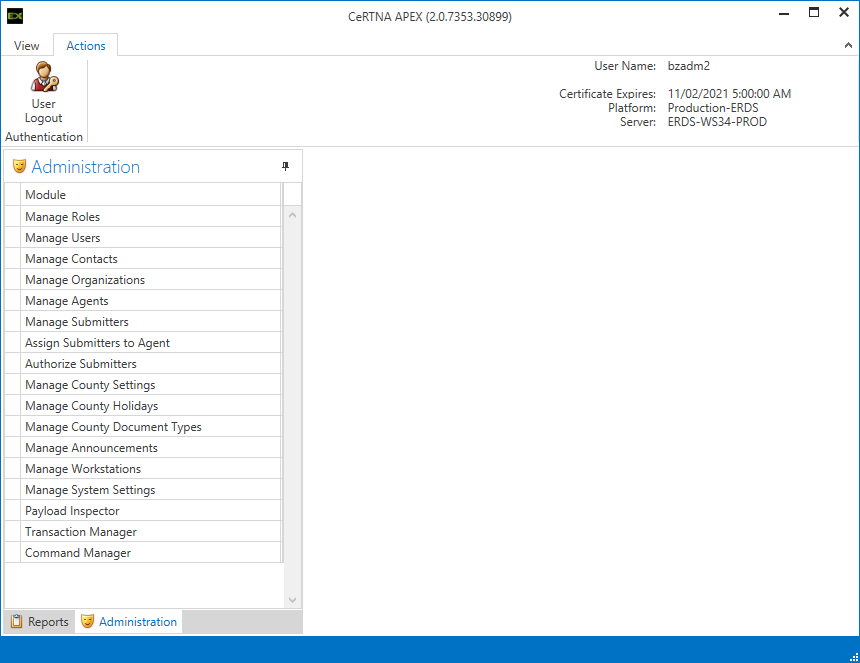The width and height of the screenshot is (860, 663).
Task: Open Manage Users module
Action: click(62, 238)
